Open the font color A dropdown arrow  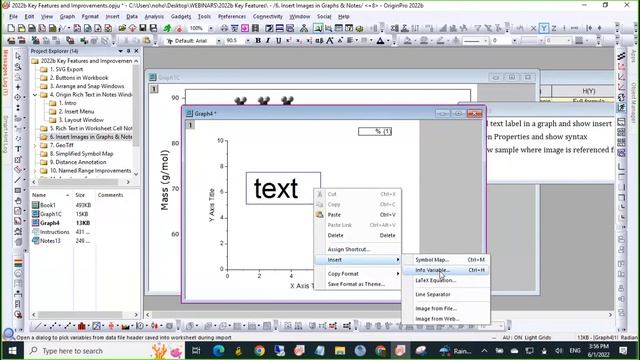(x=389, y=40)
